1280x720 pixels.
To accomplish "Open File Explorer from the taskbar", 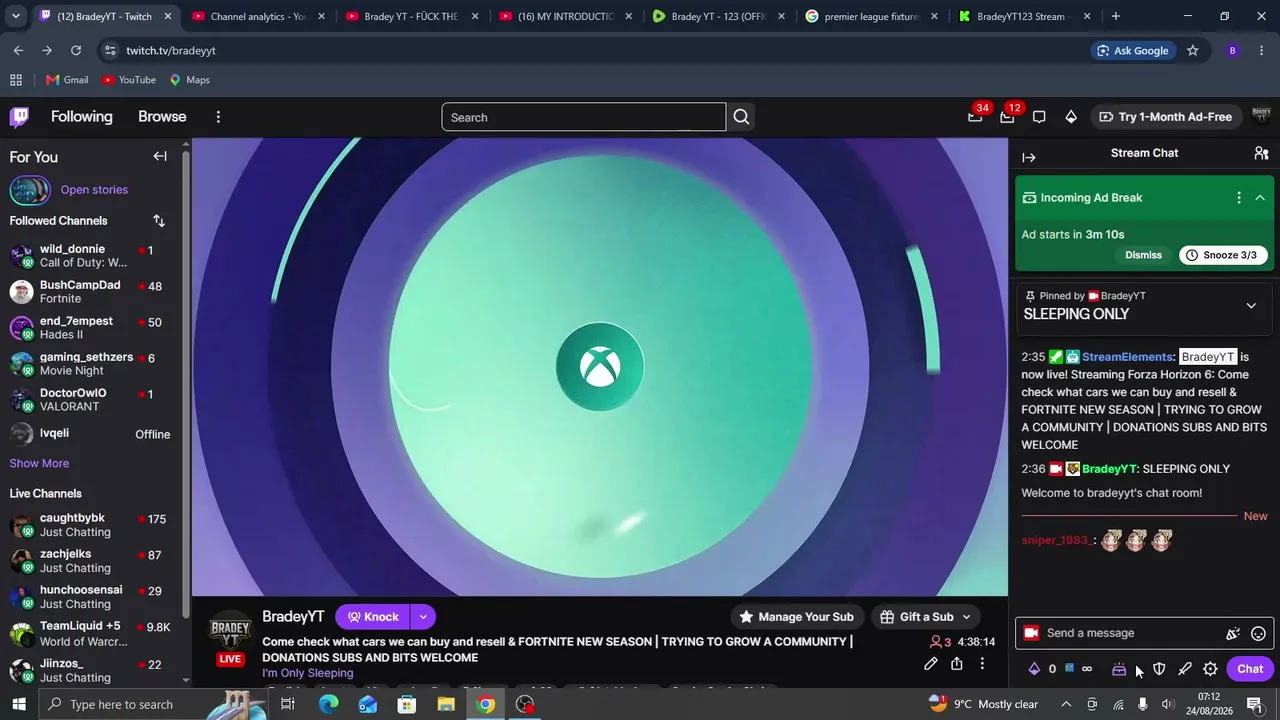I will click(446, 705).
